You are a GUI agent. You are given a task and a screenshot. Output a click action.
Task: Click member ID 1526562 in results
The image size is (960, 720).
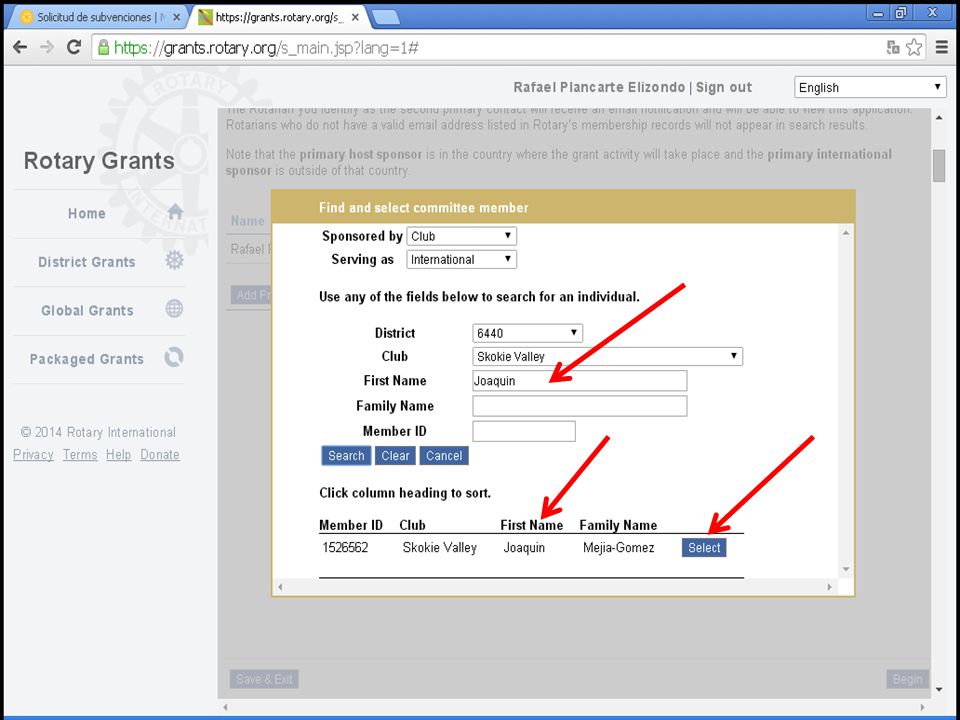(345, 547)
